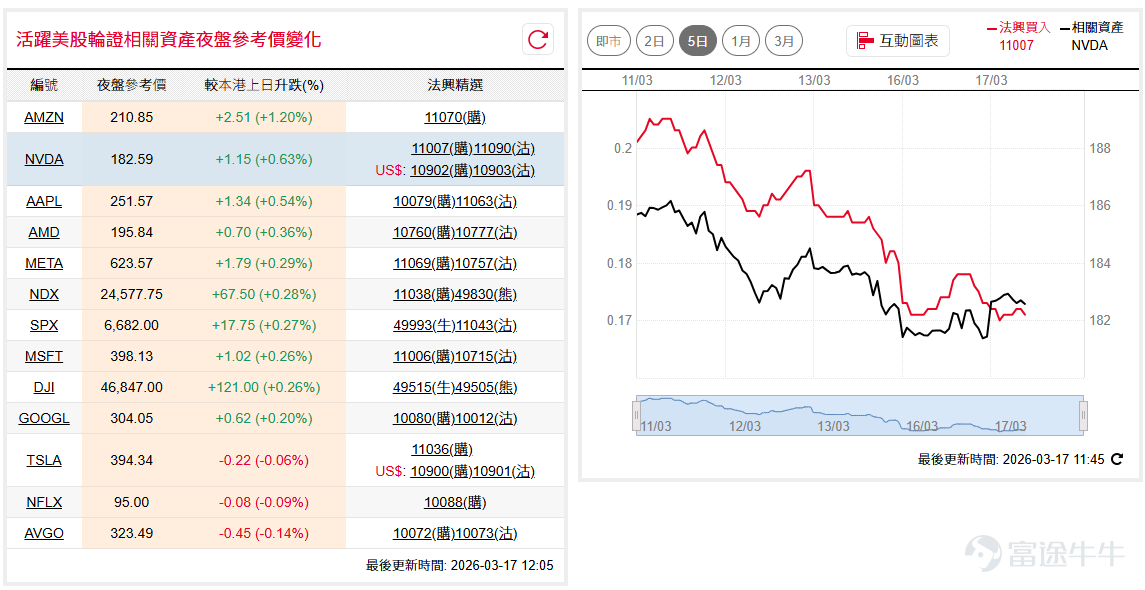1145x590 pixels.
Task: Open the AMD ticker link
Action: (x=42, y=232)
